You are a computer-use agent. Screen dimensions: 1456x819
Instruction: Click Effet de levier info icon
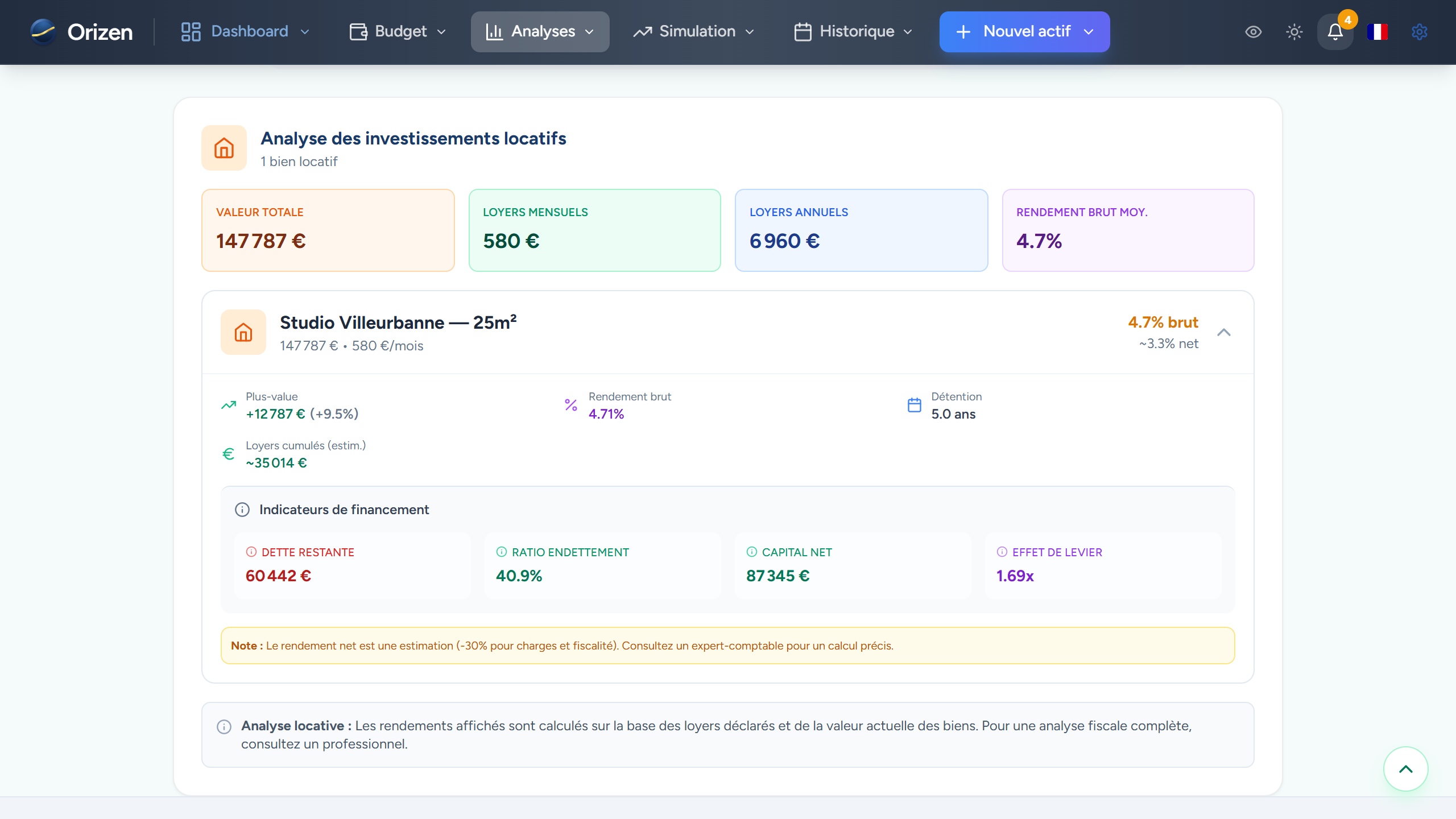point(1002,552)
